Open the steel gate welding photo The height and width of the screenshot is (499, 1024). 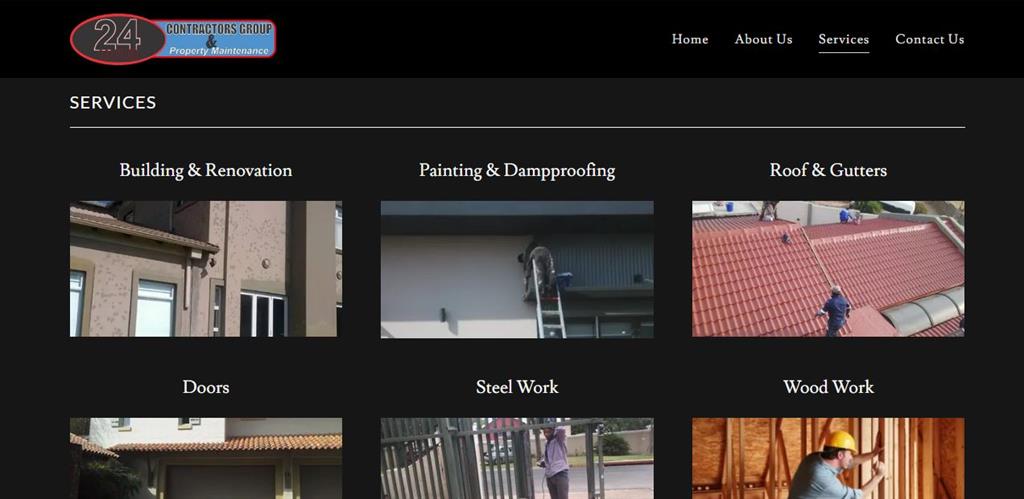[x=517, y=459]
